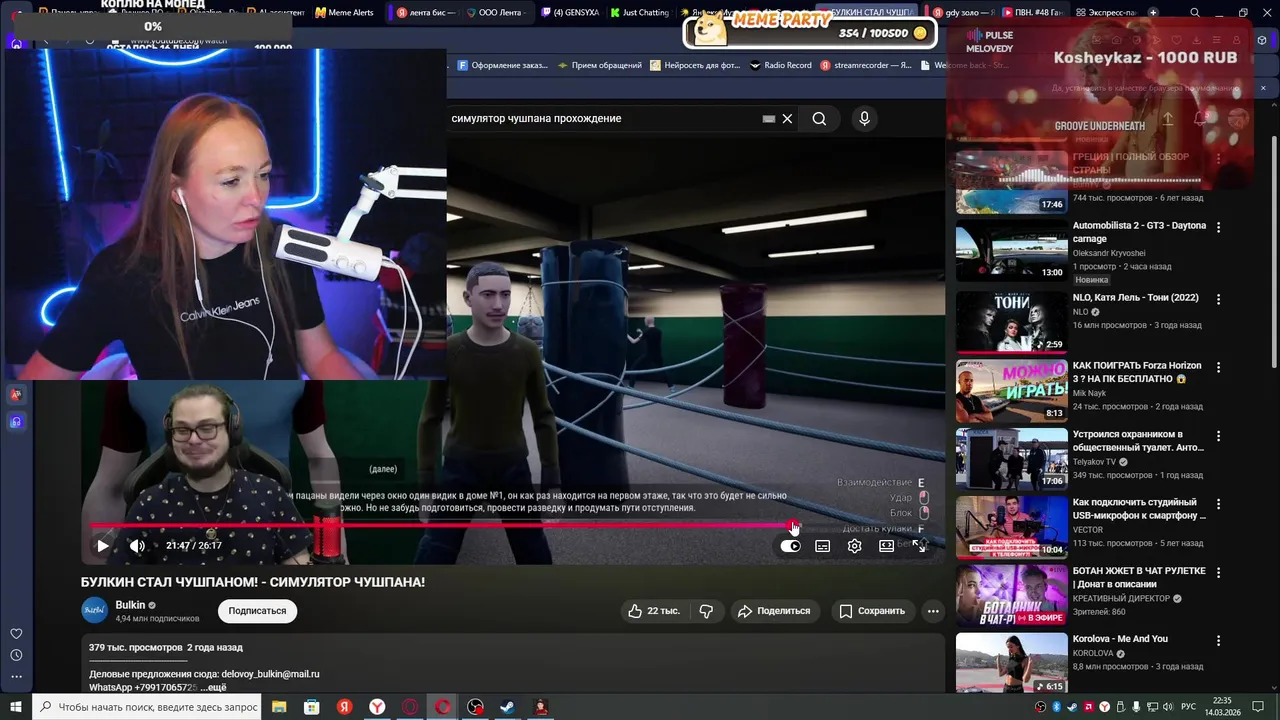Click the YouTube search magnifier button
1280x720 pixels.
click(x=819, y=119)
